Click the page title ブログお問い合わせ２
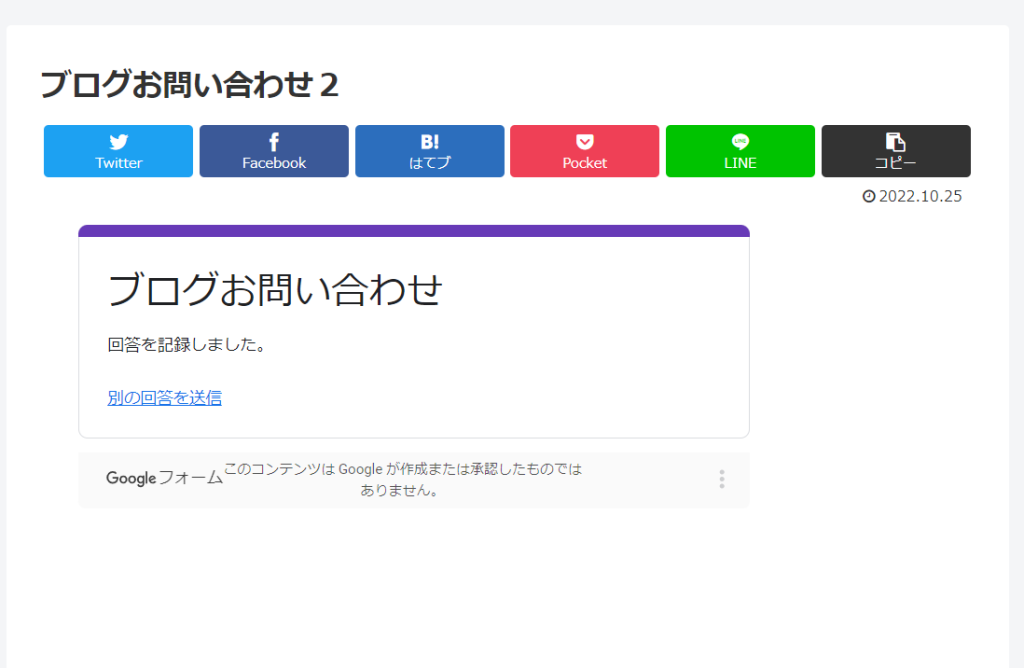 coord(189,85)
